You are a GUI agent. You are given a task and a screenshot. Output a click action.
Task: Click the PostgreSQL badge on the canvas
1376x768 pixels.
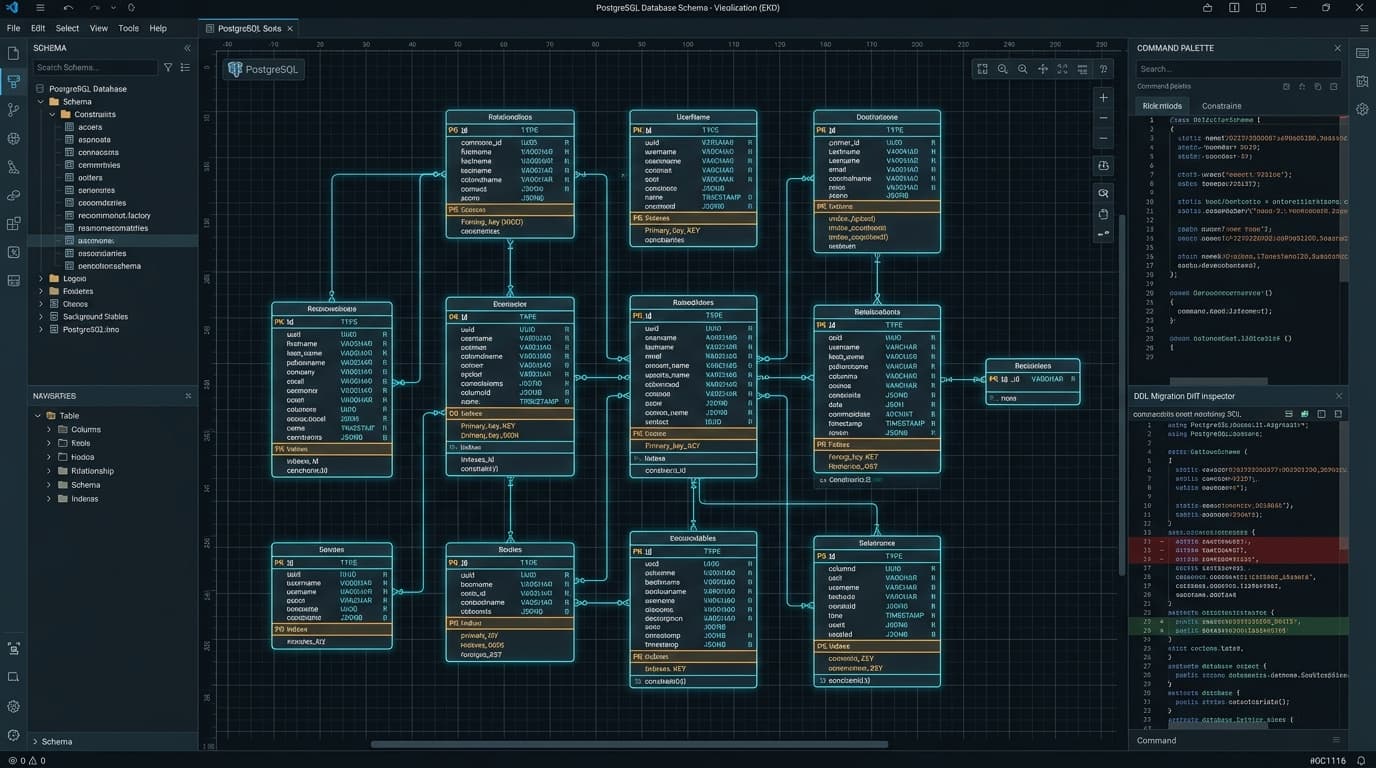pos(264,70)
